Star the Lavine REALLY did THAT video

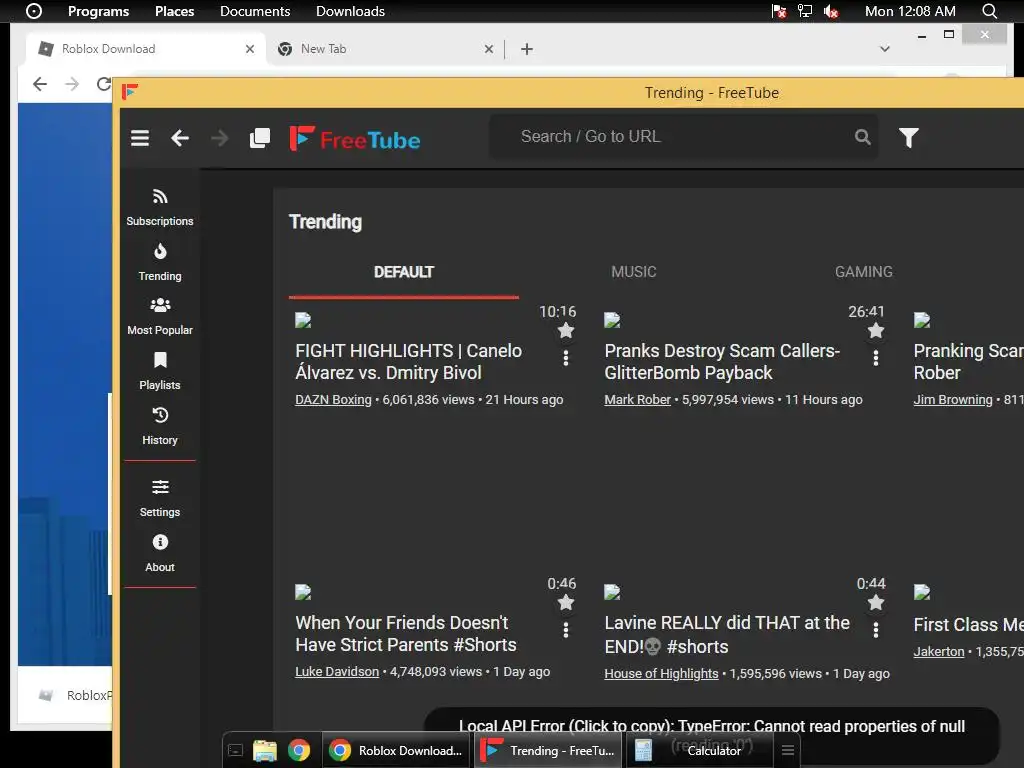coord(876,603)
